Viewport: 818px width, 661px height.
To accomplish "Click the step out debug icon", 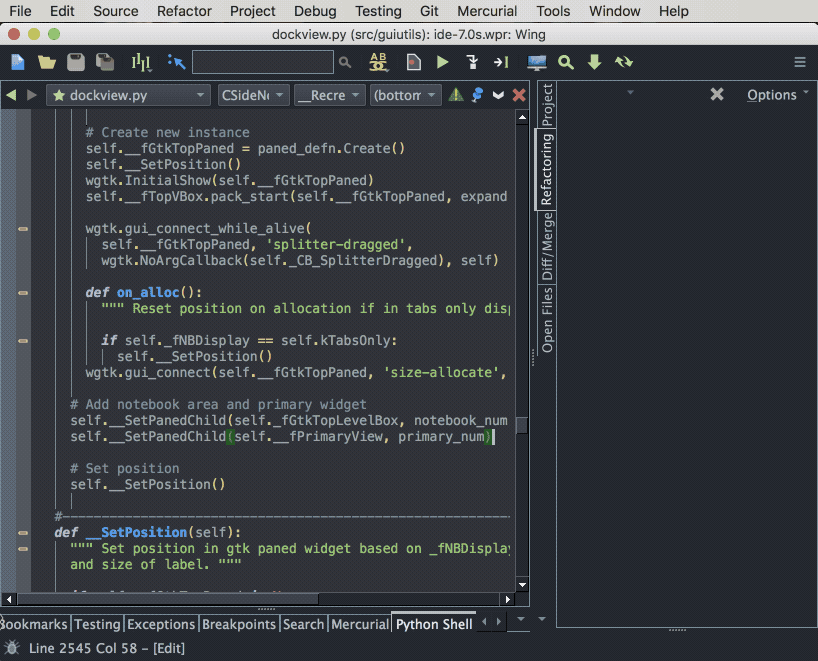I will point(501,62).
